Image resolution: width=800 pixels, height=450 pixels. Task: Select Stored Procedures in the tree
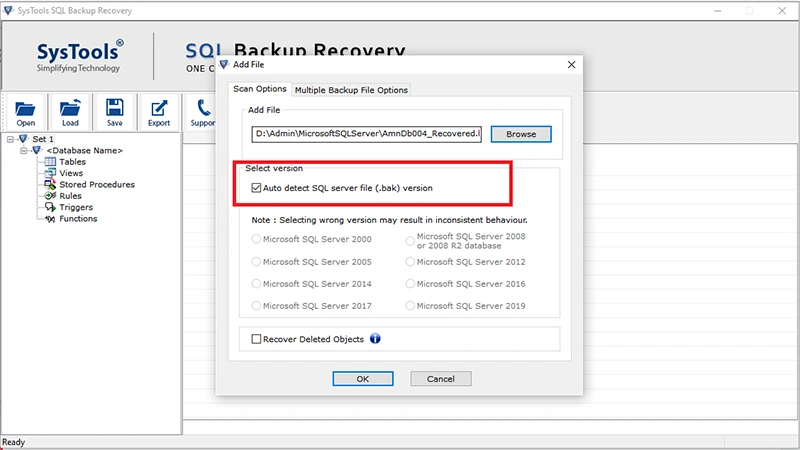pyautogui.click(x=97, y=184)
